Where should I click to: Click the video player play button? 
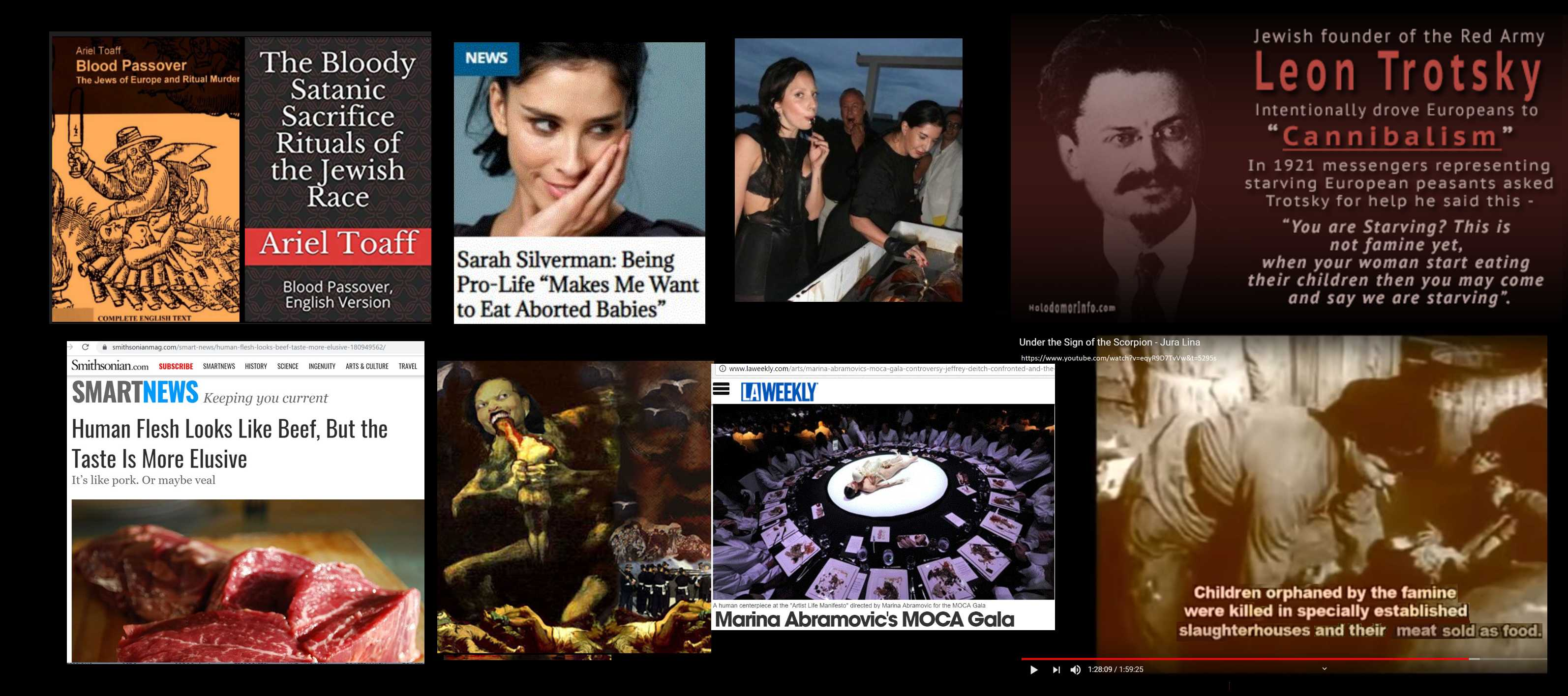click(x=1033, y=670)
